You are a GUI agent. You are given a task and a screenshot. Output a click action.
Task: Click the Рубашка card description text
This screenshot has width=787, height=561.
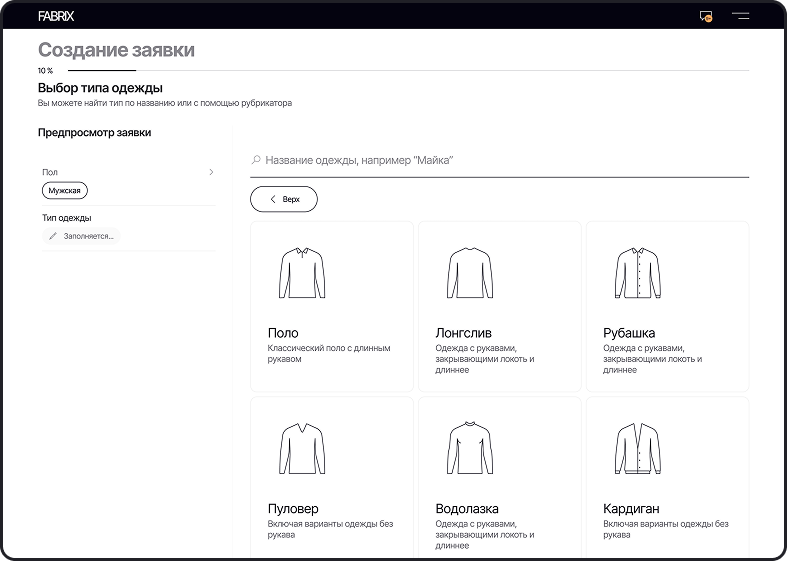point(652,359)
